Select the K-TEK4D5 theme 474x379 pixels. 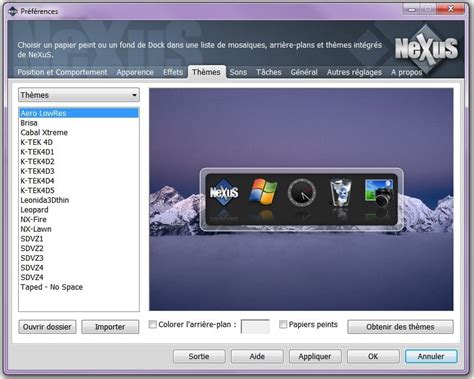(79, 190)
